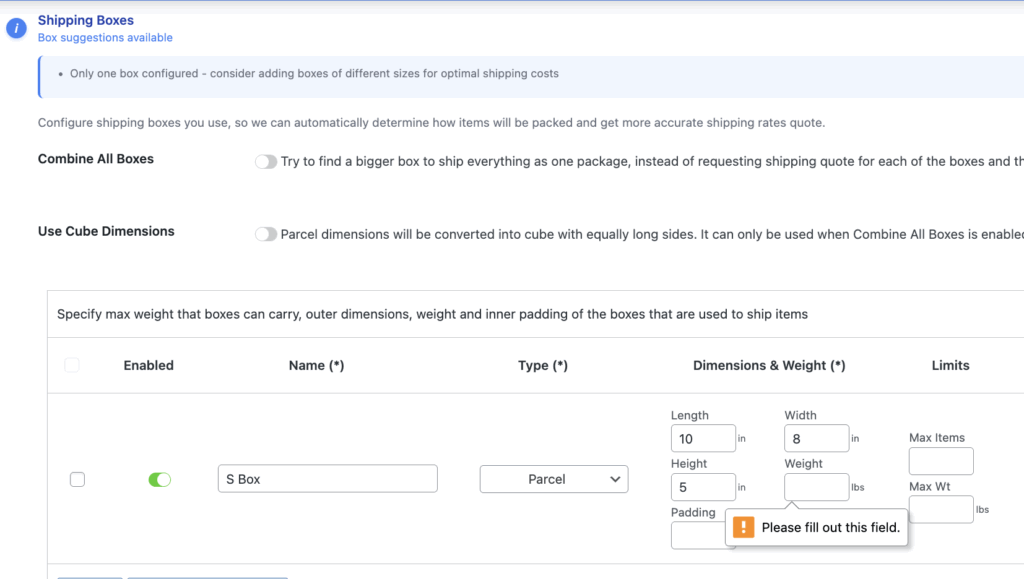1024x579 pixels.
Task: Click the "Please fill out this field" tooltip
Action: coord(830,527)
